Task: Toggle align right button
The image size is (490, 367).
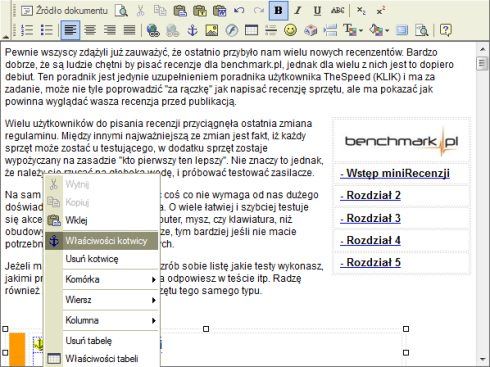Action: pyautogui.click(x=109, y=30)
